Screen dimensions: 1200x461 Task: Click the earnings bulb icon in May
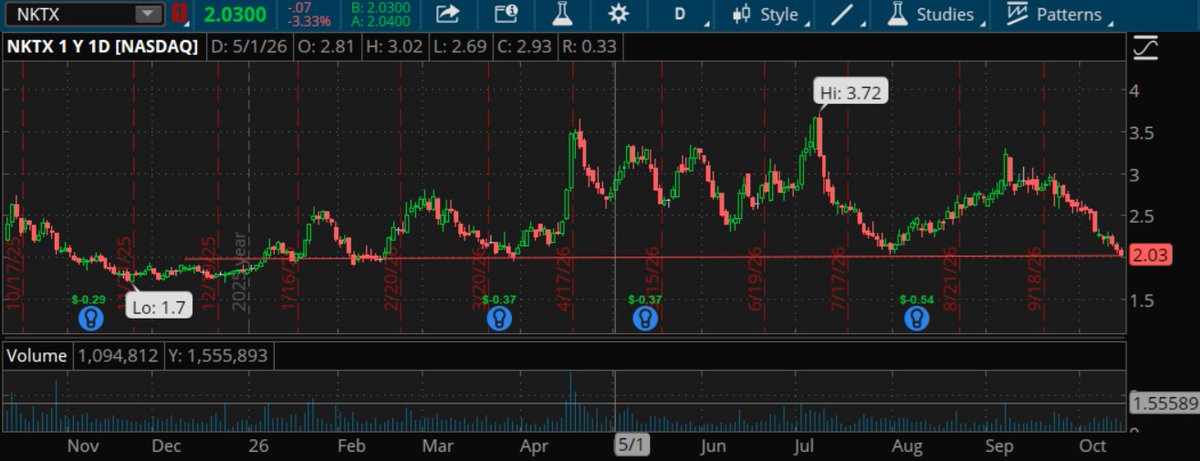pyautogui.click(x=645, y=318)
